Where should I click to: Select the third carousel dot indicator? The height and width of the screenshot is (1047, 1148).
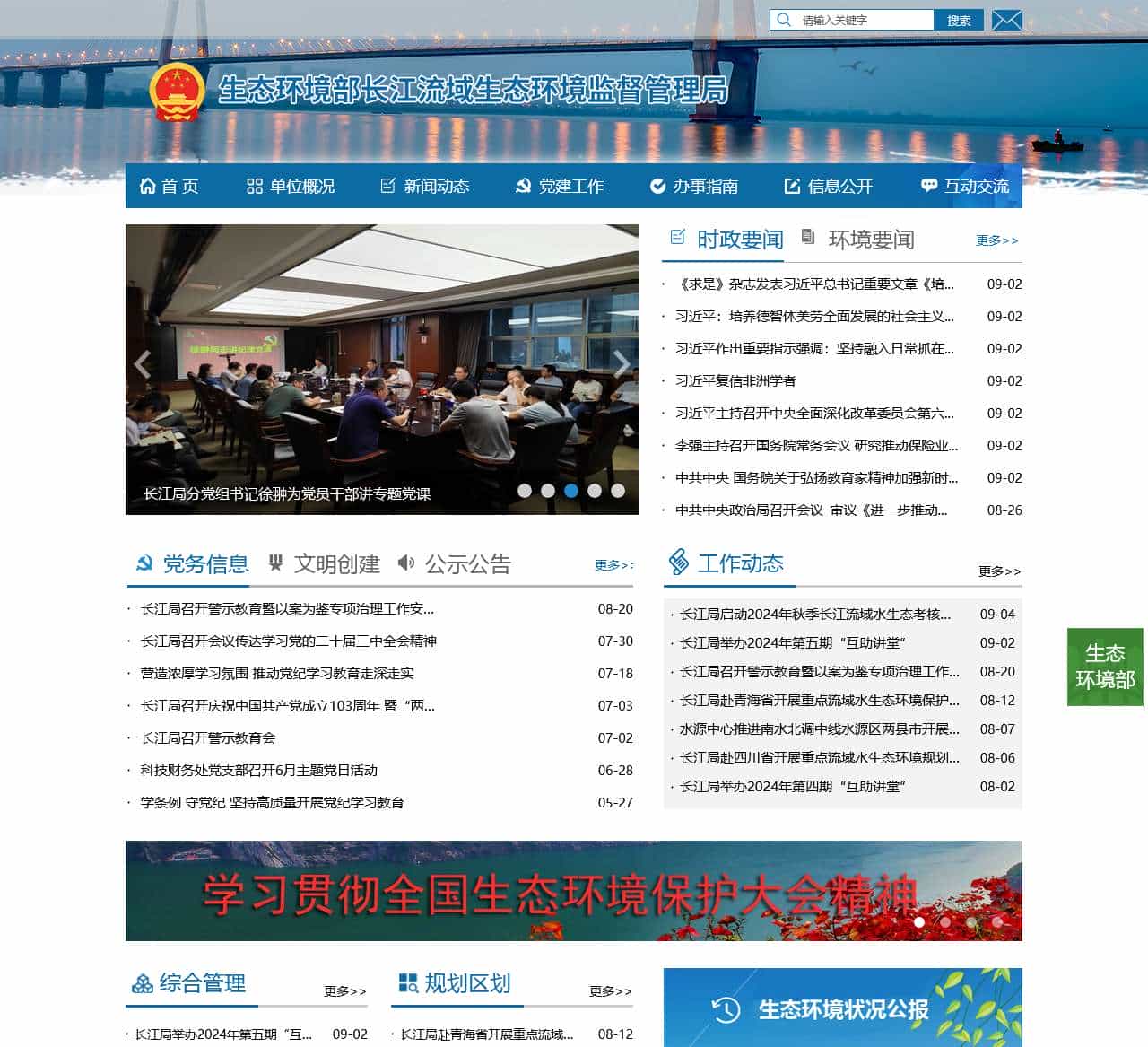pyautogui.click(x=571, y=490)
